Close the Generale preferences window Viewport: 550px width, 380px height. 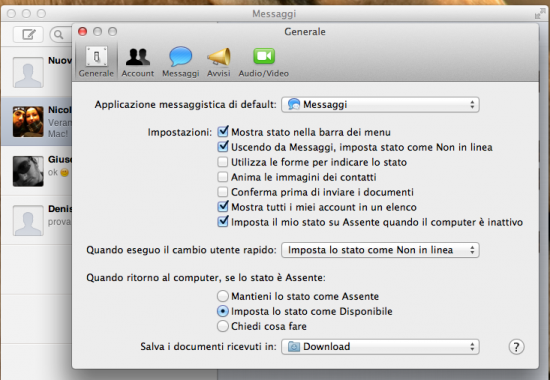point(82,32)
